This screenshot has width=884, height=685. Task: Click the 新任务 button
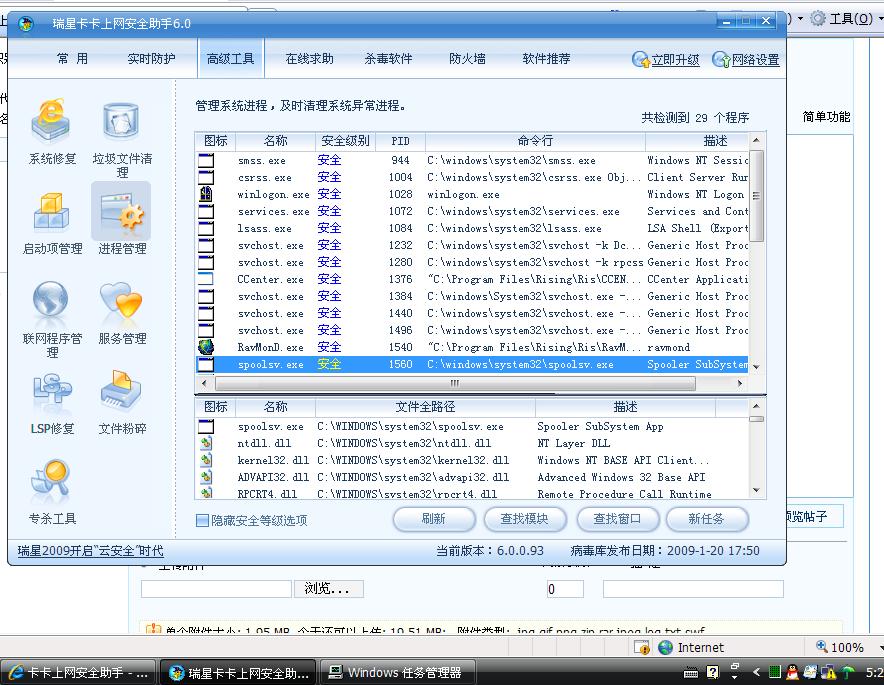[x=706, y=519]
